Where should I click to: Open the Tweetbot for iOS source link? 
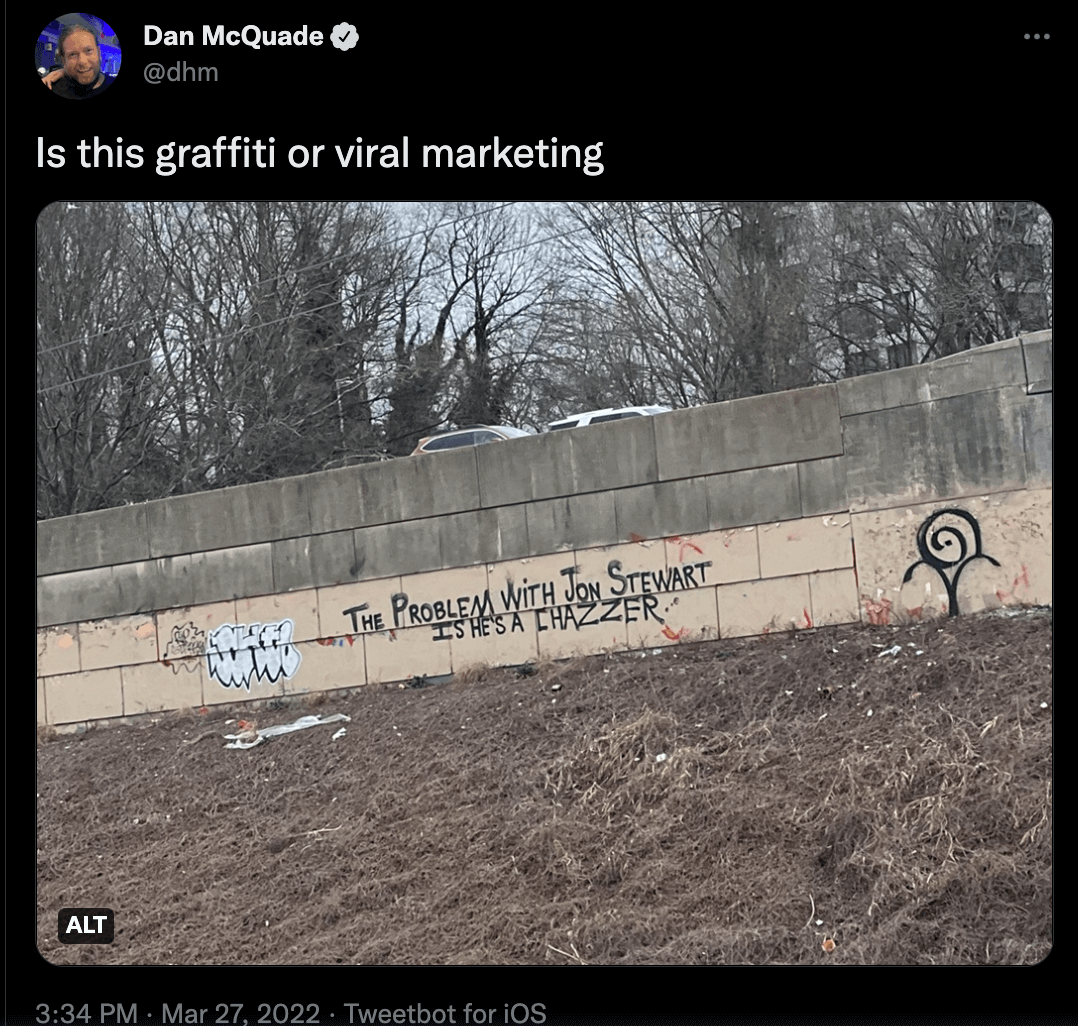click(445, 1012)
